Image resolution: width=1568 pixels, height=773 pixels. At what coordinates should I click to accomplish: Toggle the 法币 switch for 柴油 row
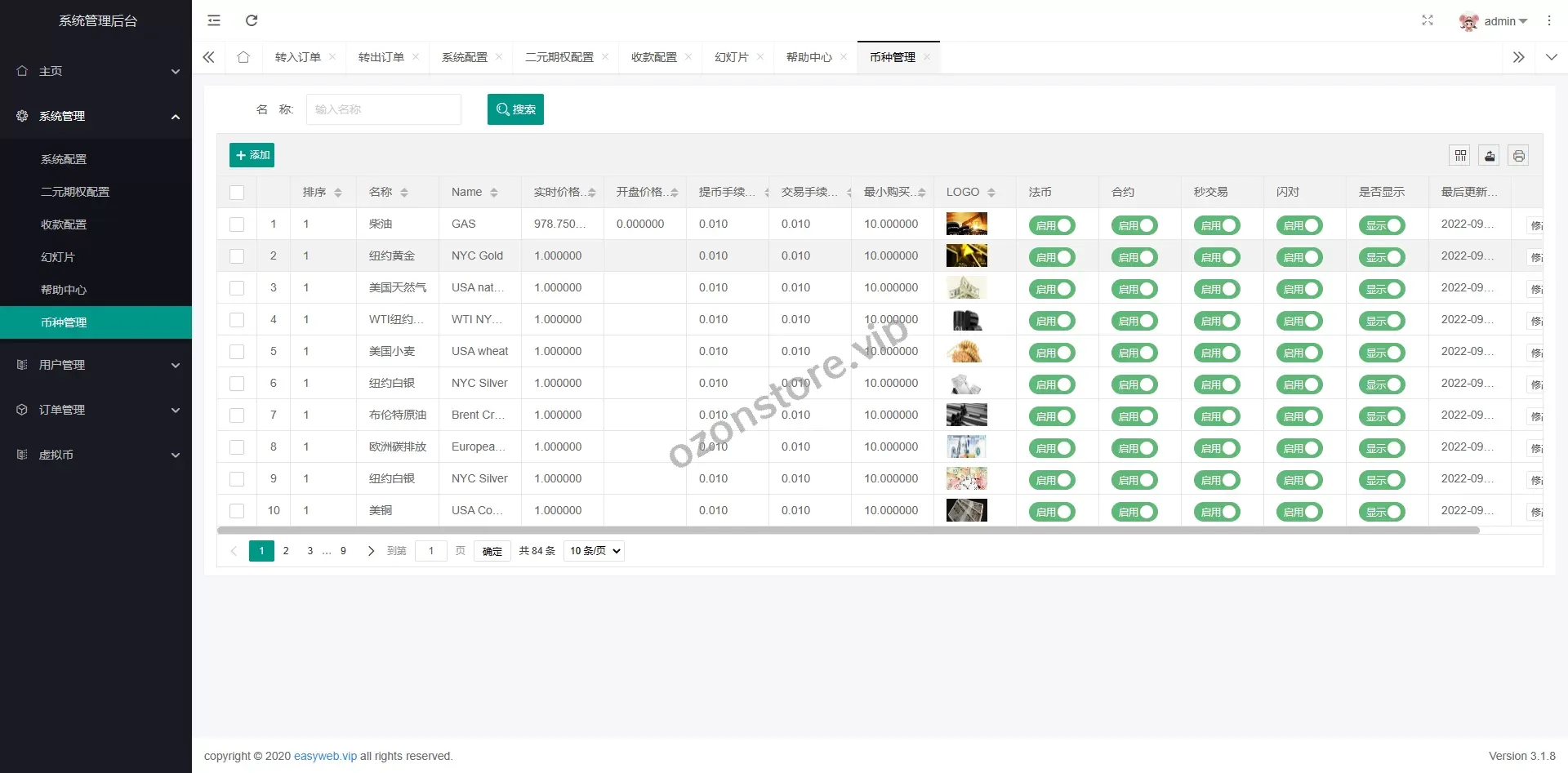(1052, 225)
